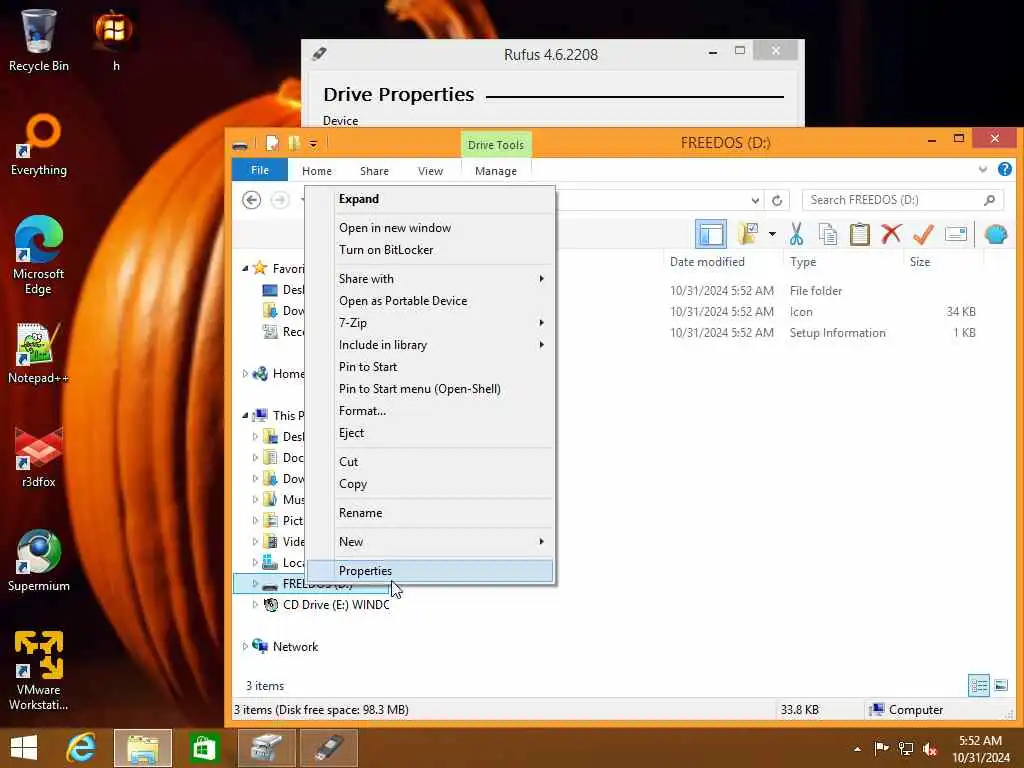Toggle the preview pane toolbar icon
The height and width of the screenshot is (768, 1024).
pos(711,234)
